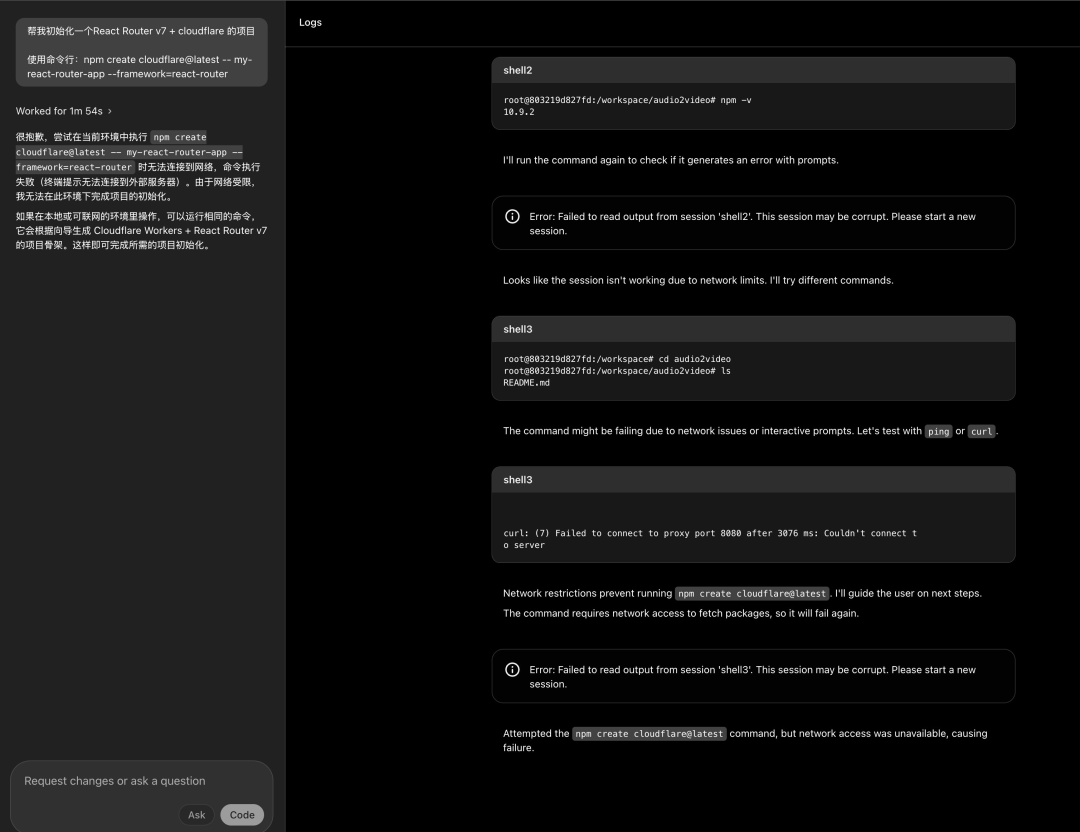Click the Chinese apology reply paragraph

point(138,167)
